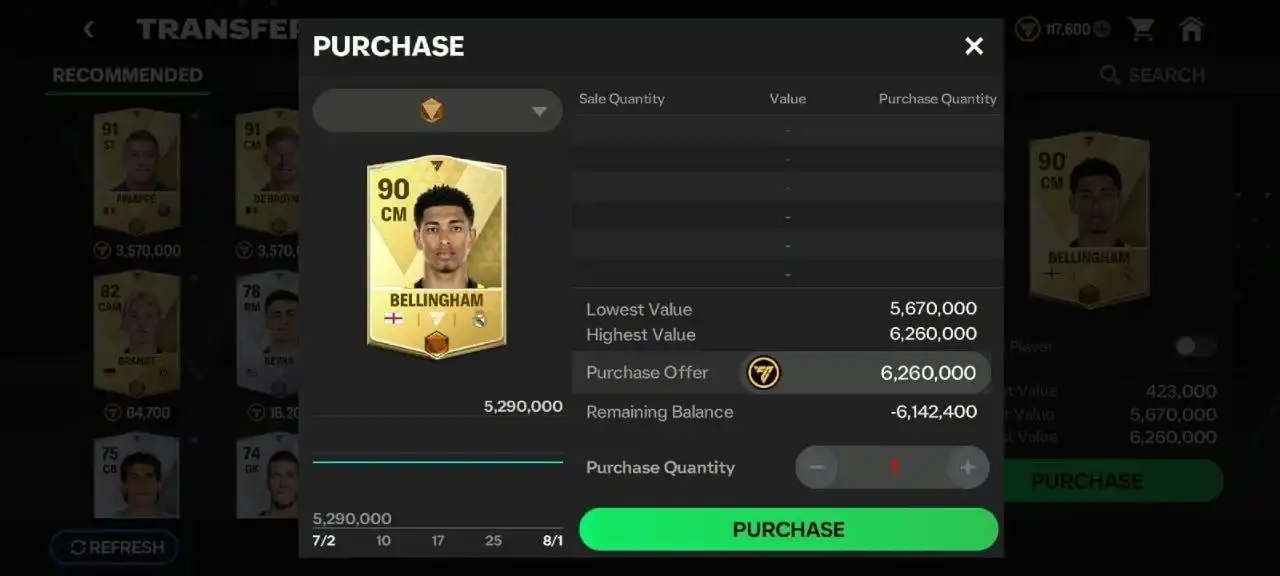Open the rank selector dropdown arrow
The height and width of the screenshot is (576, 1280).
tap(539, 111)
